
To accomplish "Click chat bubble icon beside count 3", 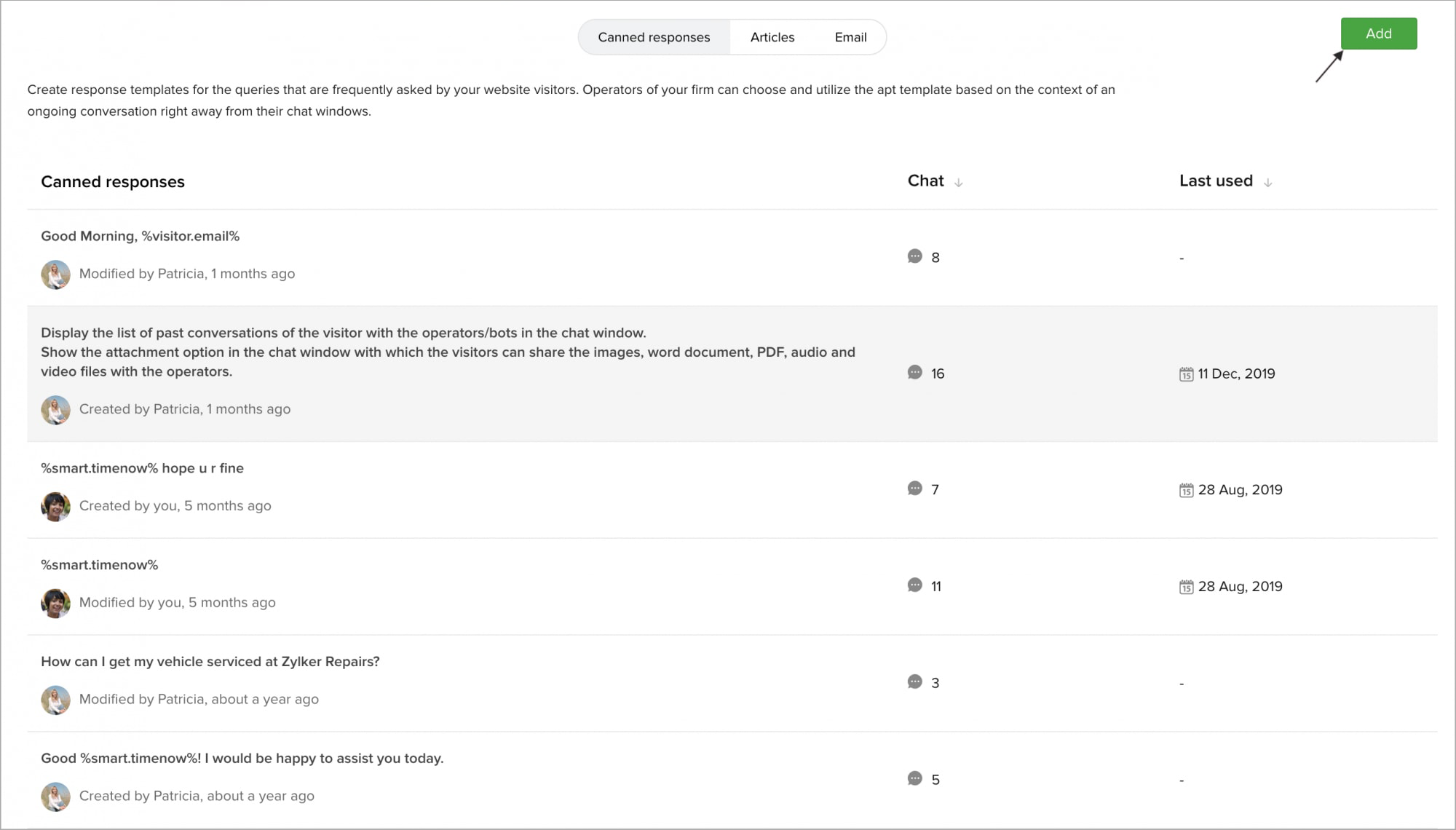I will pos(914,682).
